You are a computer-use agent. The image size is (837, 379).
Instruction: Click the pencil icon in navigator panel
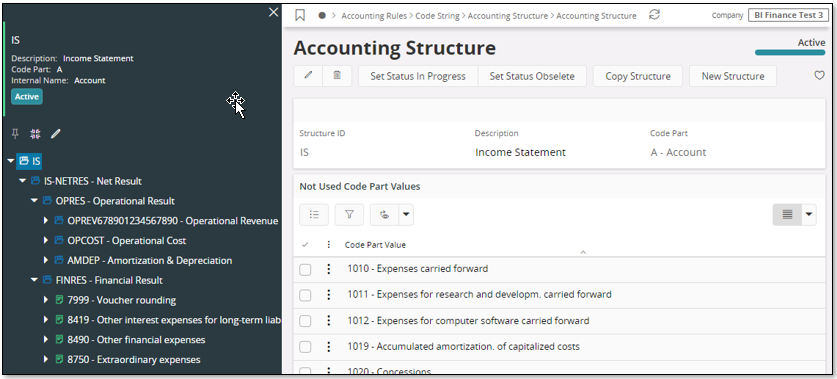(x=56, y=134)
